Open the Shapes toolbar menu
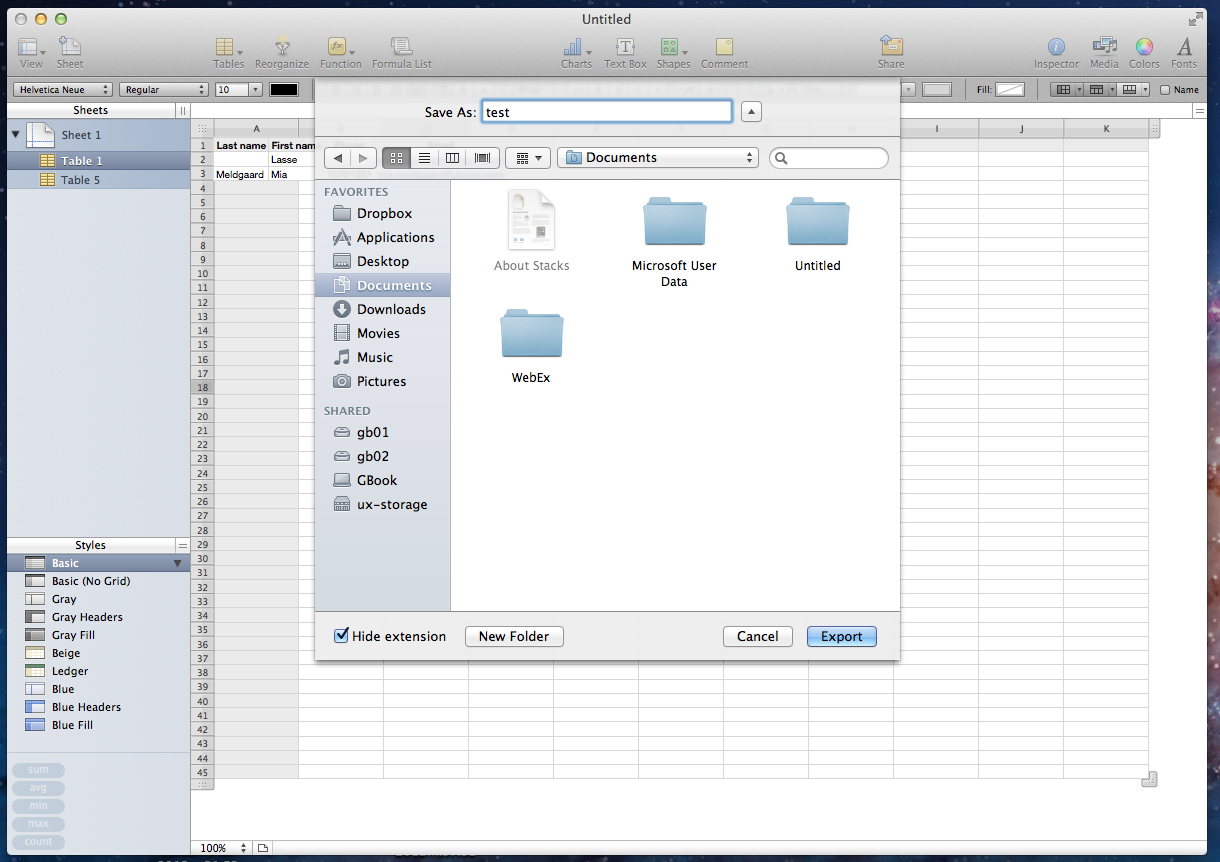This screenshot has width=1220, height=862. click(x=673, y=52)
